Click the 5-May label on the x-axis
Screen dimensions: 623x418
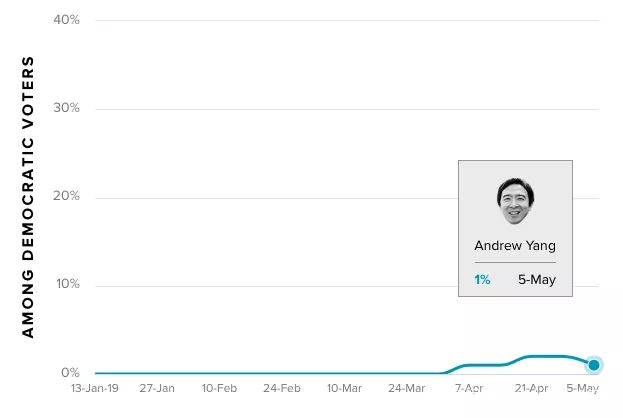click(583, 388)
